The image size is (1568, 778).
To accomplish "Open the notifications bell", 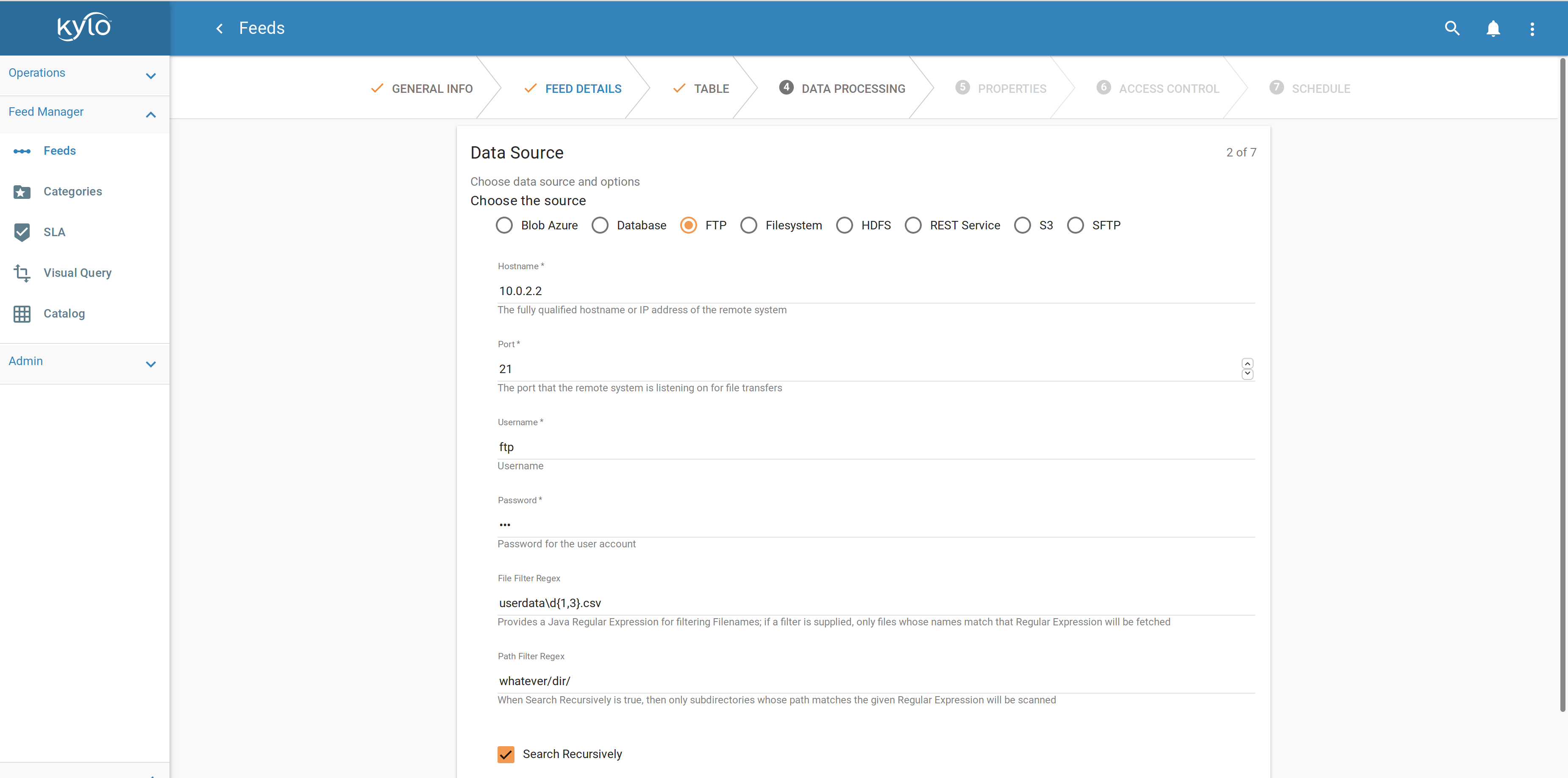I will (1493, 28).
